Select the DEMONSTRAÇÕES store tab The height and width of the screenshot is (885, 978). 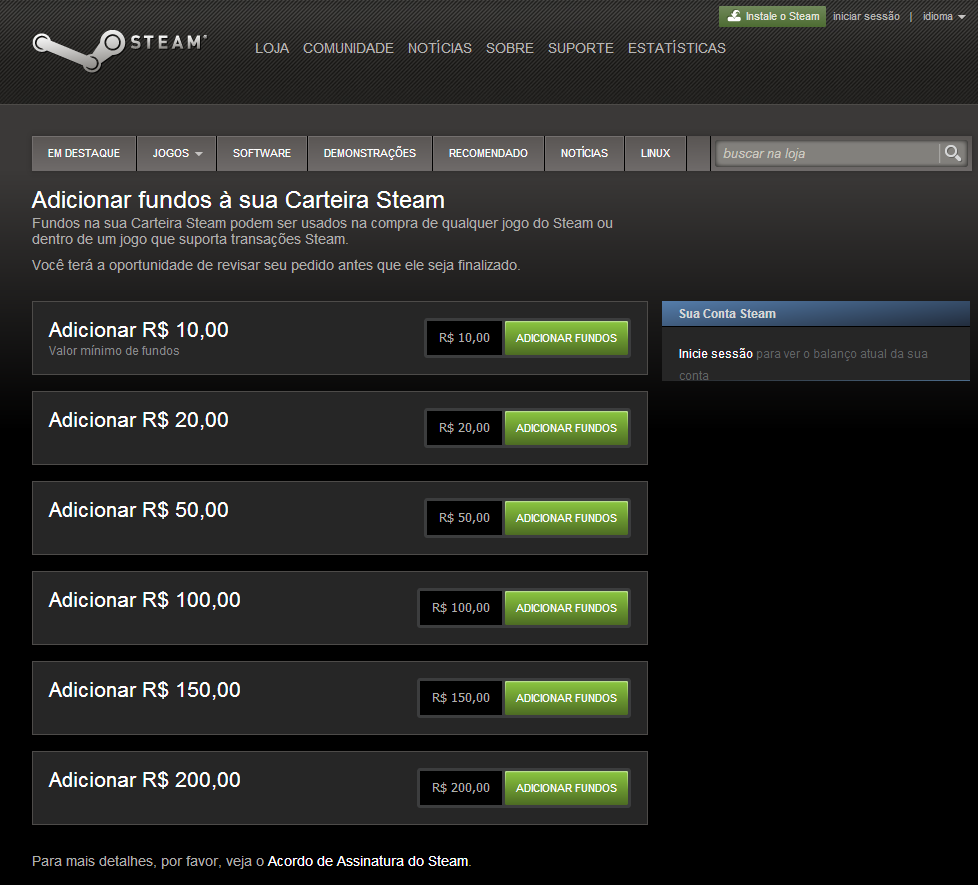pos(370,153)
